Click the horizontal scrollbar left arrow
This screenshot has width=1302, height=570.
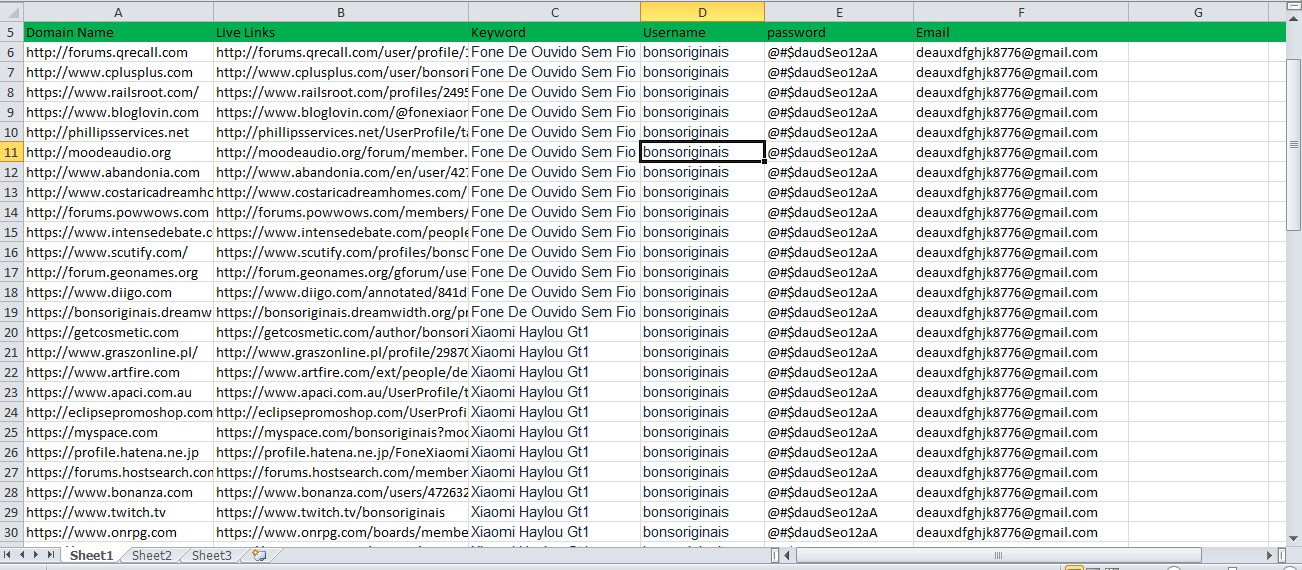click(788, 555)
